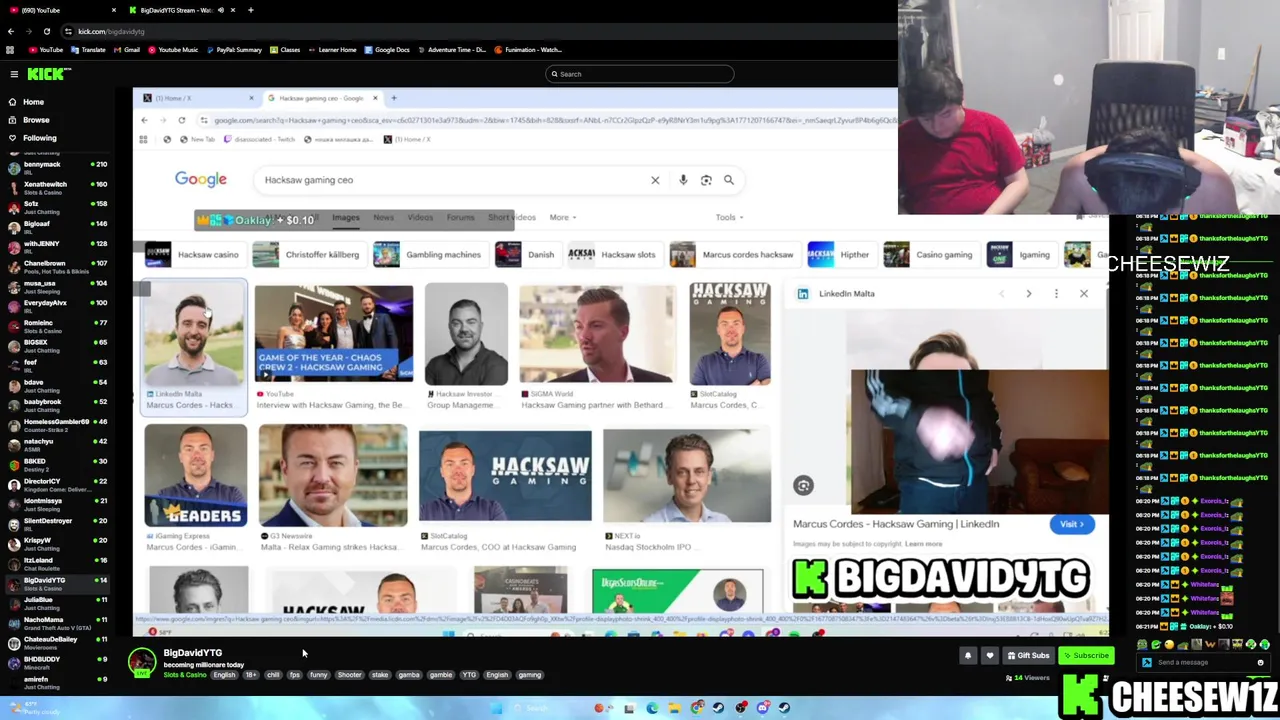The width and height of the screenshot is (1280, 720).
Task: Select the Xenathewitch channel in sidebar
Action: 55,186
